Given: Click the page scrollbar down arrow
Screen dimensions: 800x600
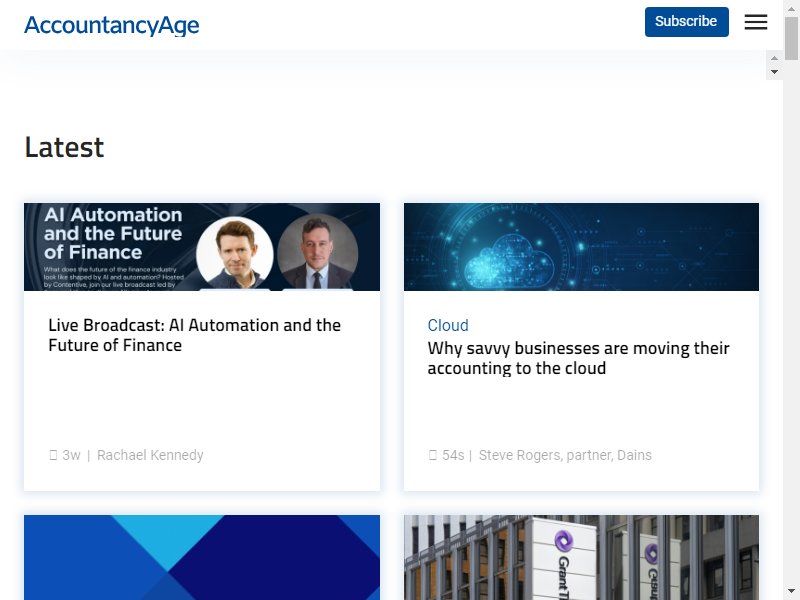Looking at the screenshot, I should pos(791,591).
